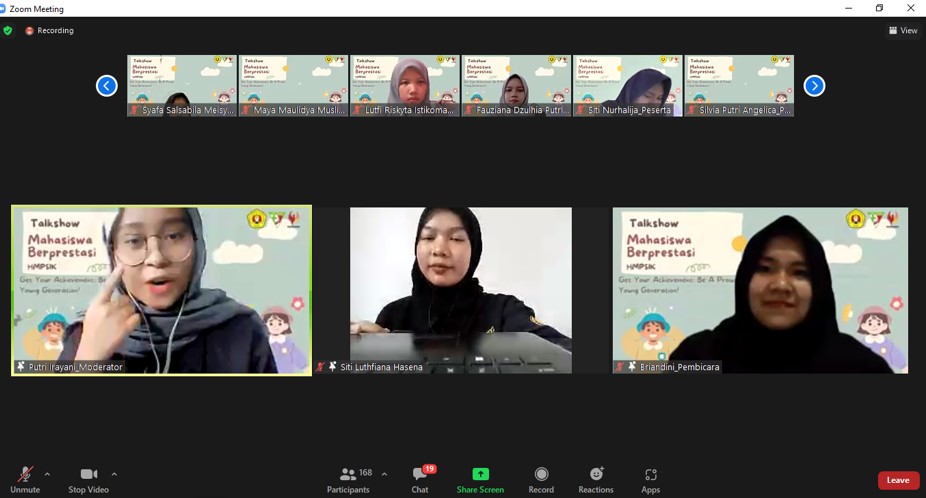Show next participants with right arrow
This screenshot has height=498, width=926.
coord(814,86)
